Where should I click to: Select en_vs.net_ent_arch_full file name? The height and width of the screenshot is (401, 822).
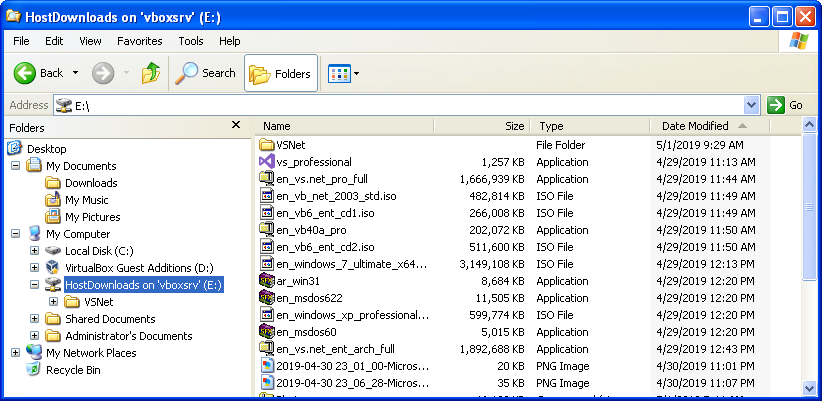[336, 349]
